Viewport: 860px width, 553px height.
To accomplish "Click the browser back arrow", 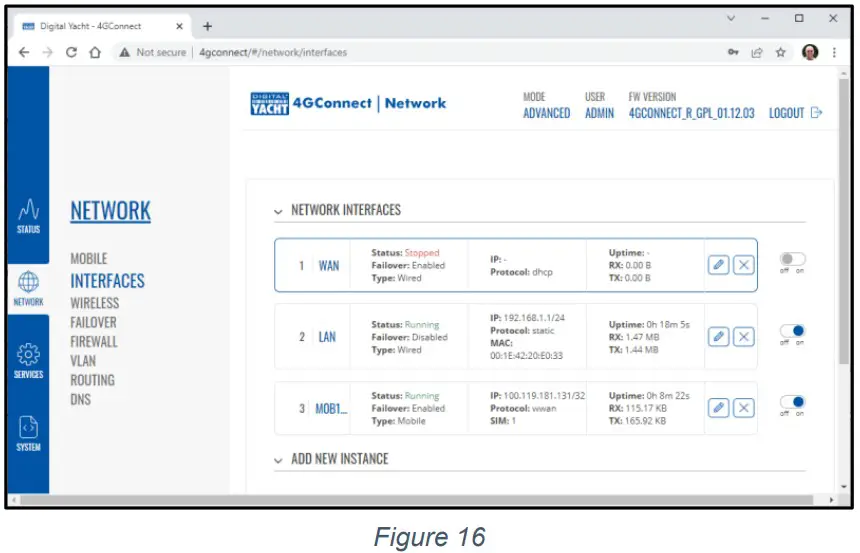I will [24, 52].
